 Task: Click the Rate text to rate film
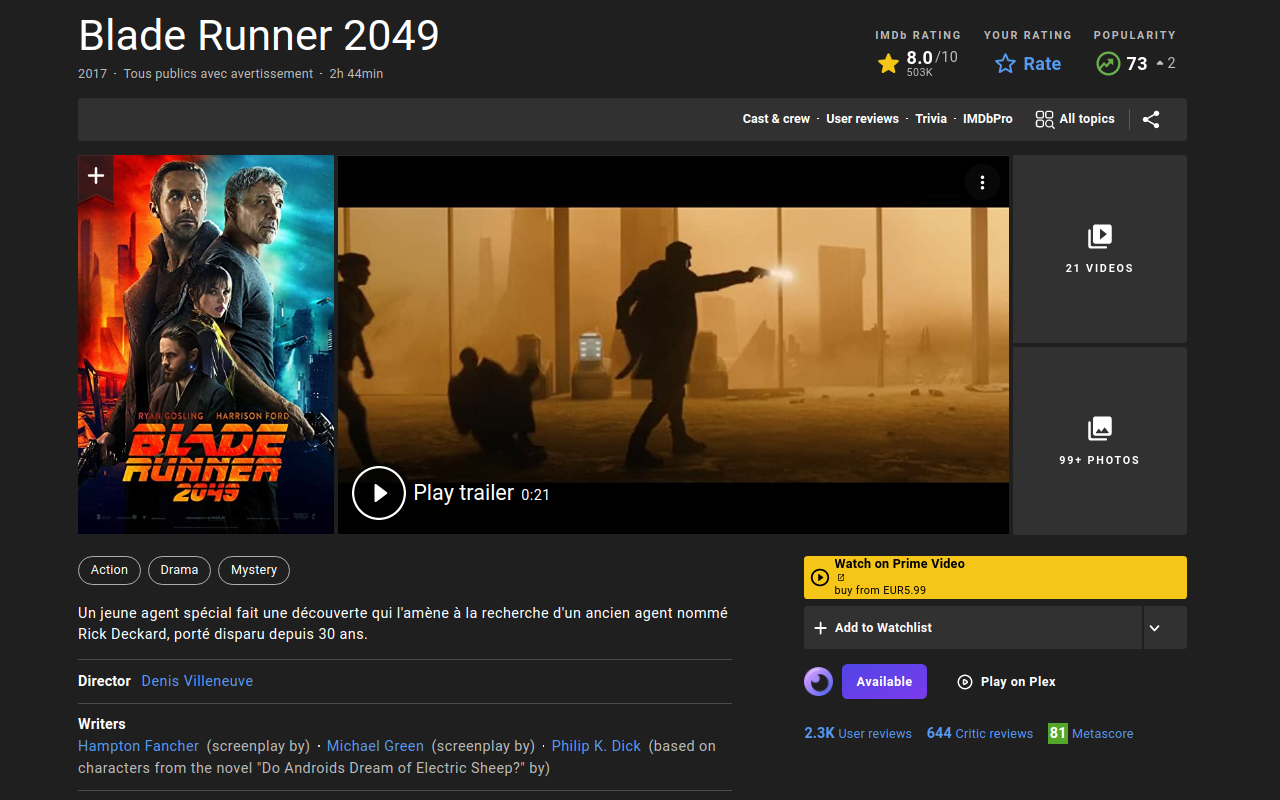point(1042,64)
